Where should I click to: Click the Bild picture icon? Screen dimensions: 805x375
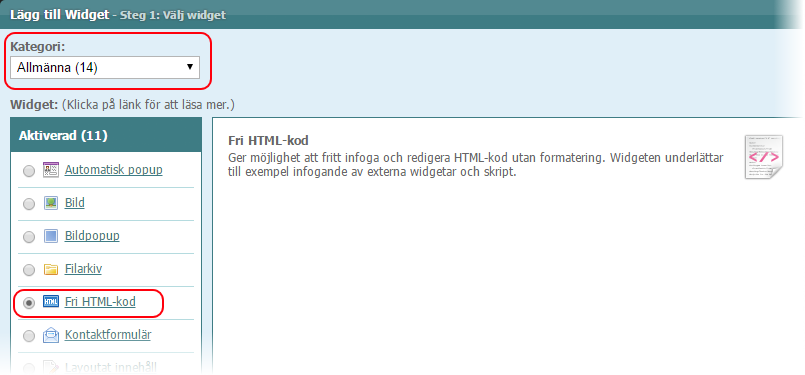click(51, 203)
